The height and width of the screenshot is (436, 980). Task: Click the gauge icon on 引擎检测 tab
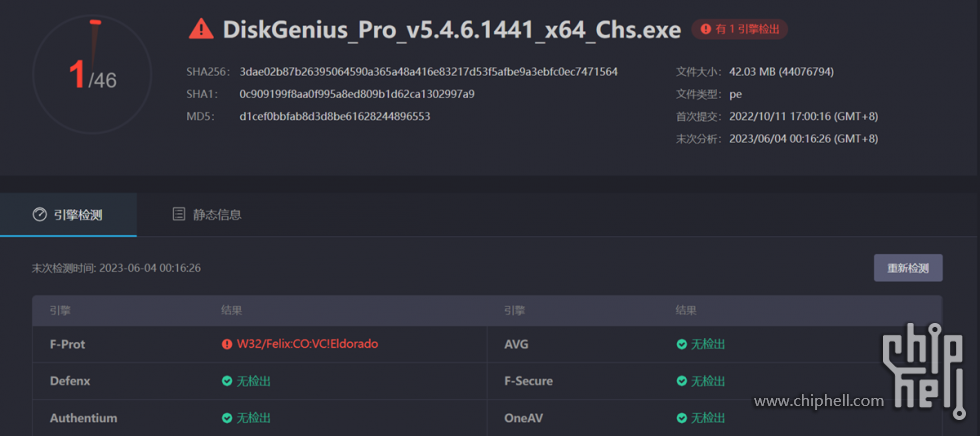[39, 215]
